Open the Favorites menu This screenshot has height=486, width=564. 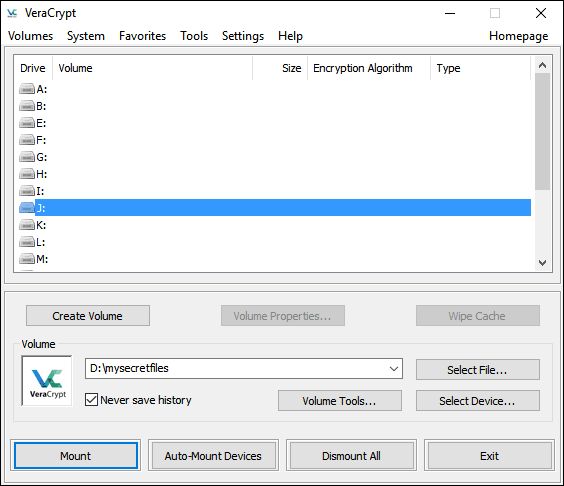click(x=142, y=36)
